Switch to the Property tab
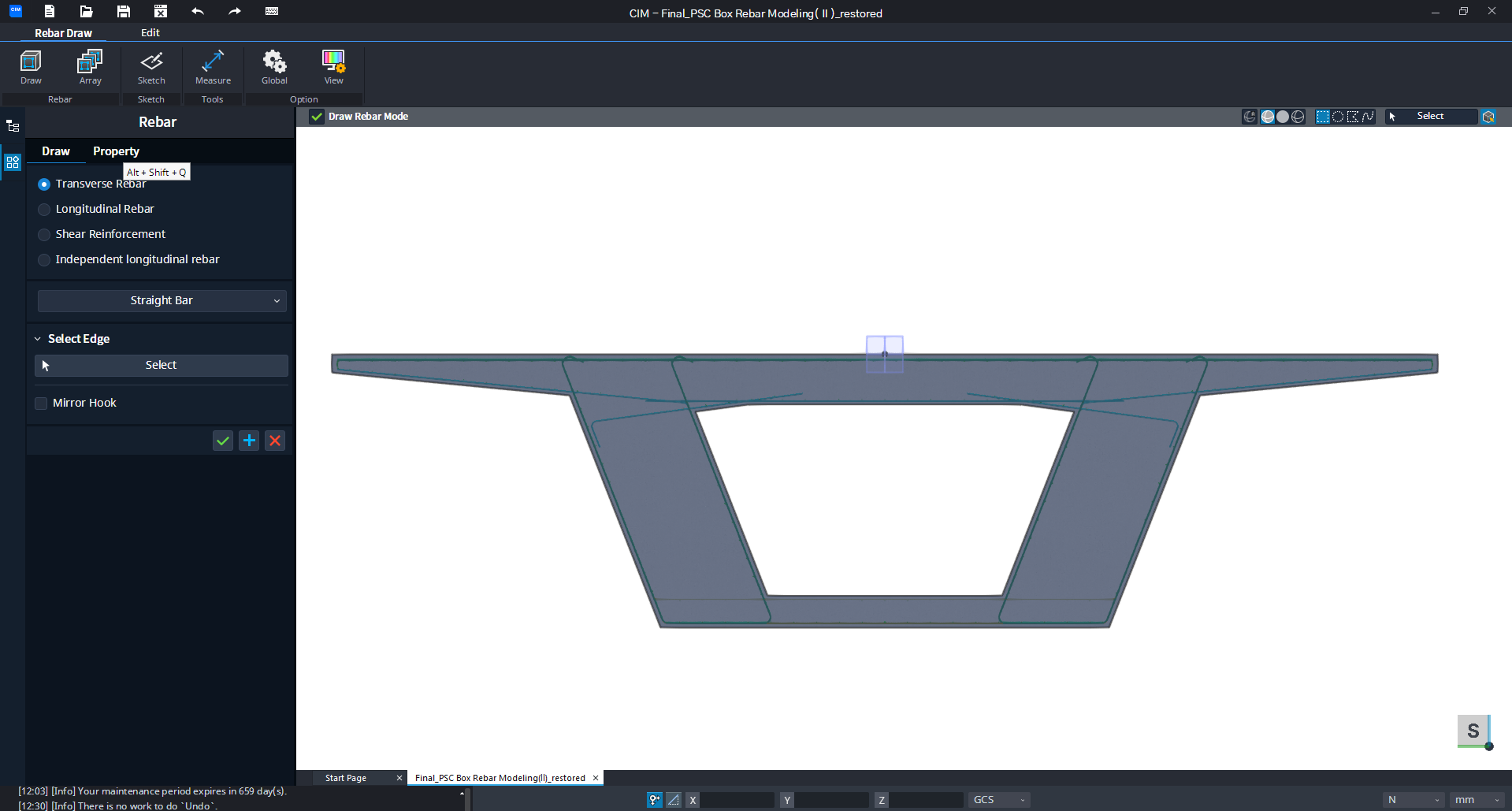Screen dimensions: 1512x811 116,151
